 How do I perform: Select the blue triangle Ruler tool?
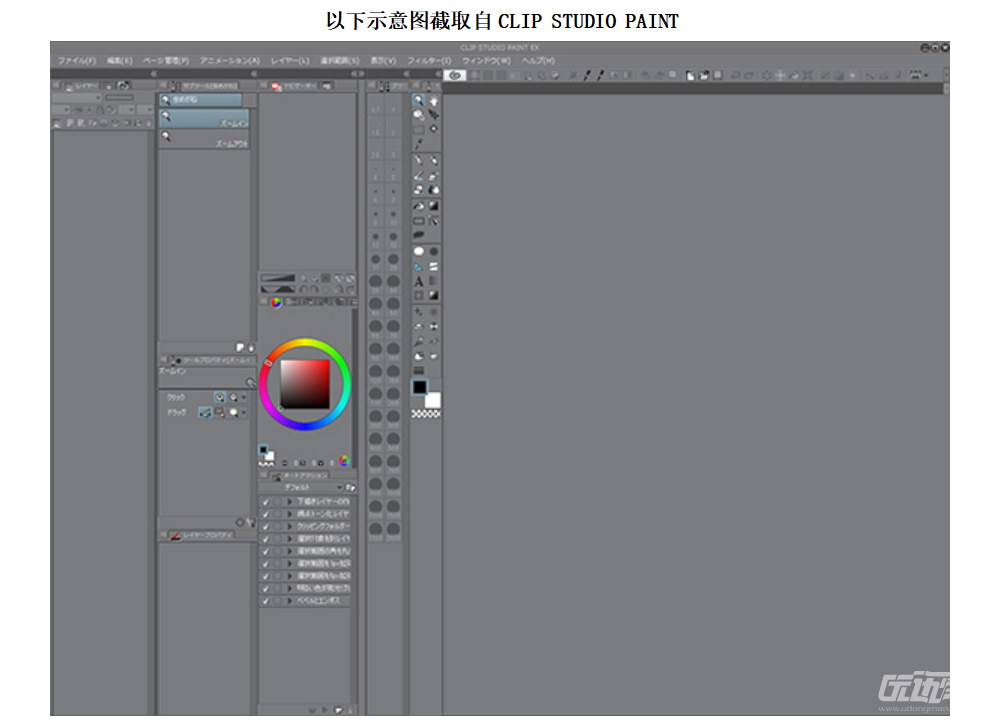(x=418, y=267)
